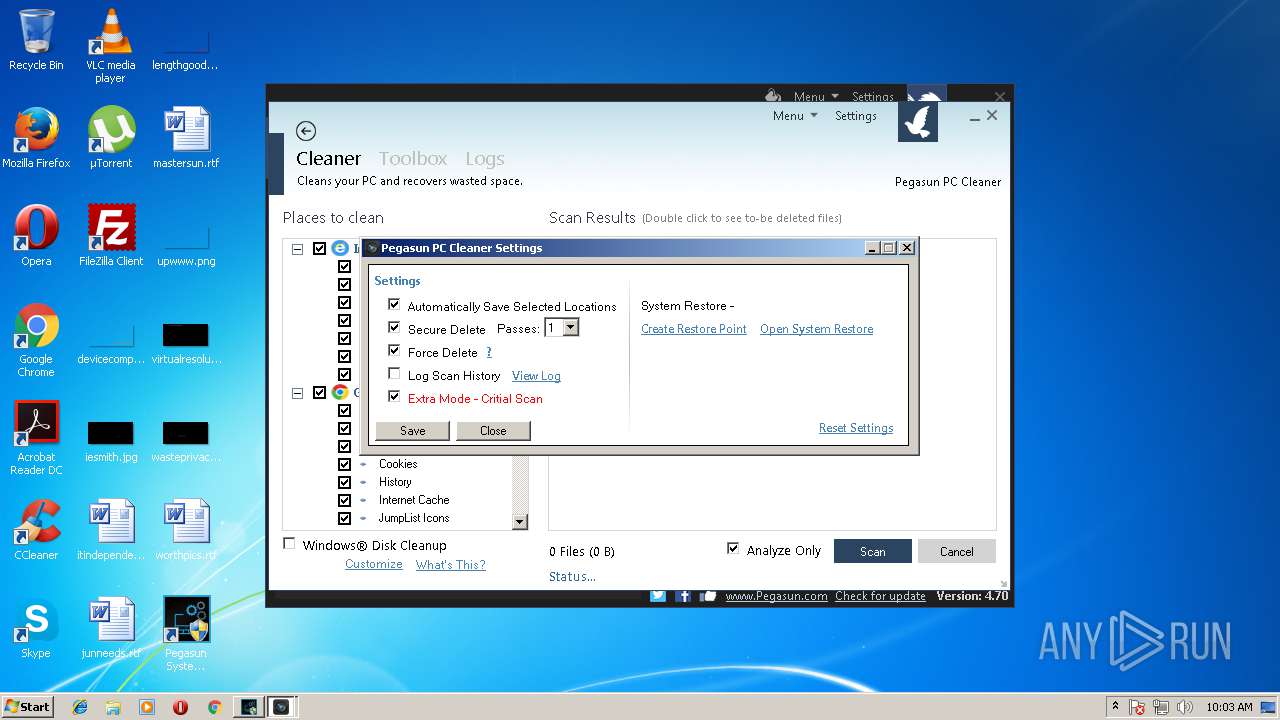
Task: Uncheck the Cookies item
Action: [344, 464]
